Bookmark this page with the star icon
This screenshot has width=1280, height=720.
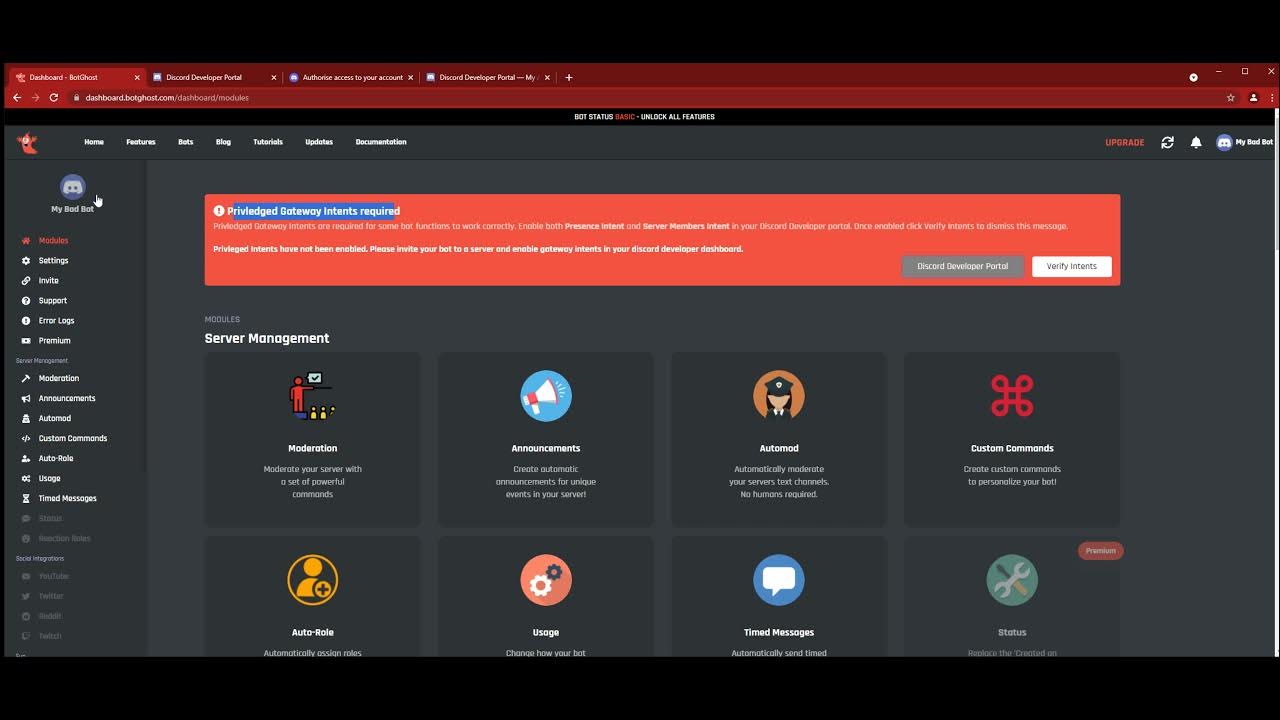click(x=1231, y=97)
